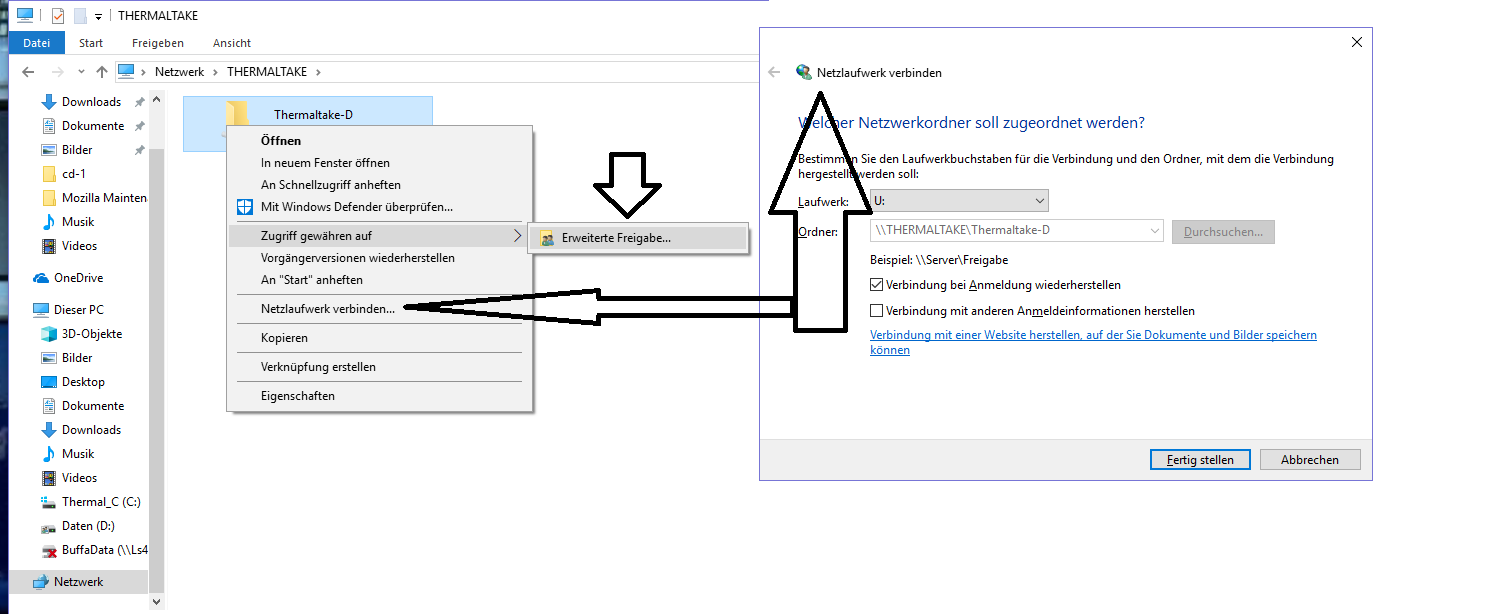Click the back arrow in Netzlaufwerk dialog
Viewport: 1489px width, 614px height.
pyautogui.click(x=774, y=72)
